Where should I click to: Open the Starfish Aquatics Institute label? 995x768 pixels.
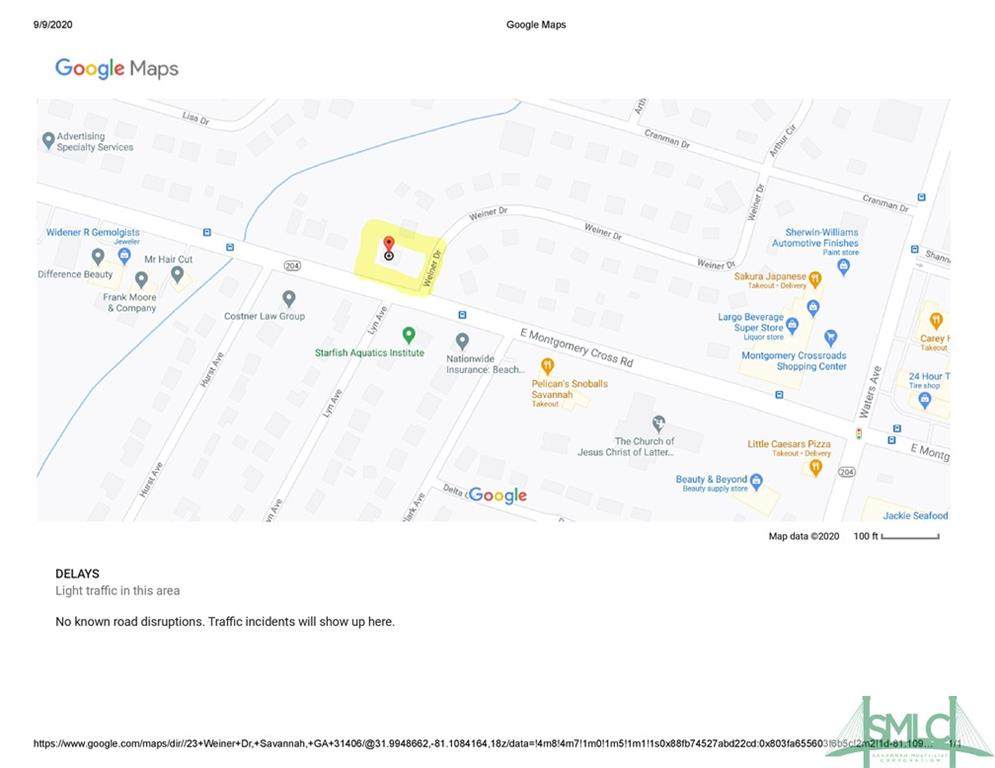(369, 352)
